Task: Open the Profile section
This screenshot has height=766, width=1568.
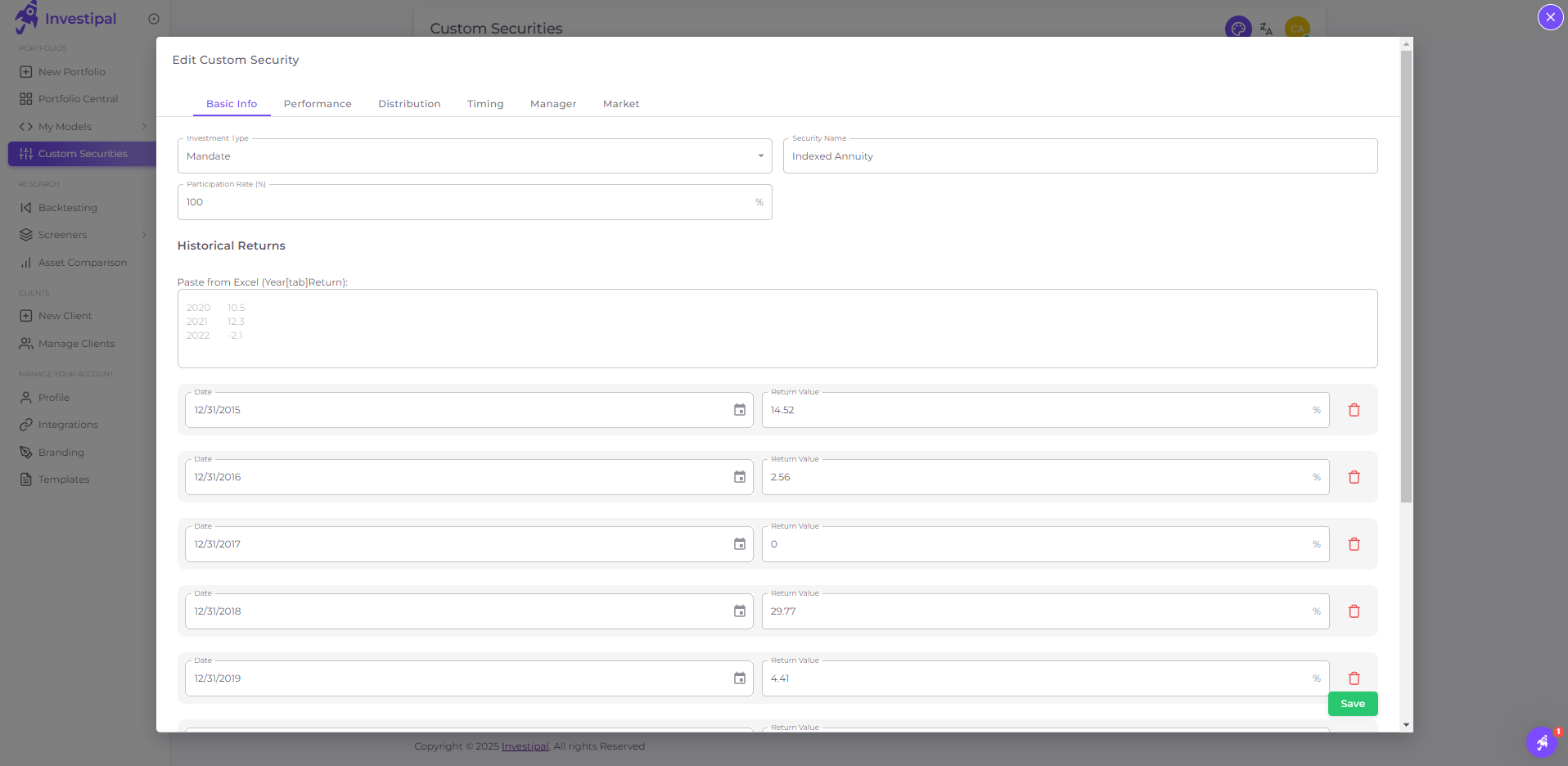Action: [52, 397]
